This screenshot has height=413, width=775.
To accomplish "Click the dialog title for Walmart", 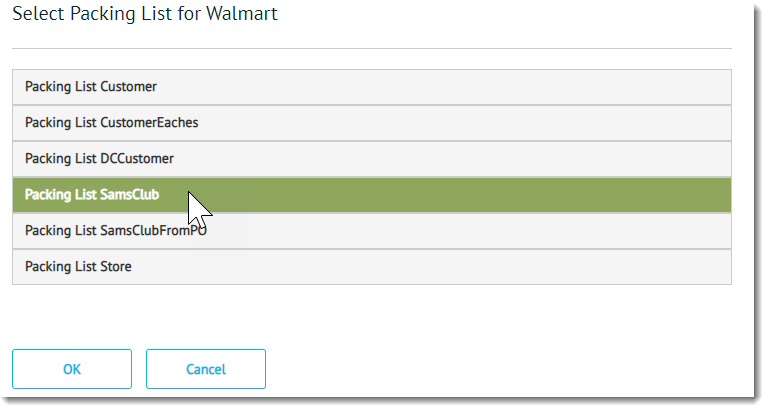I will [145, 14].
